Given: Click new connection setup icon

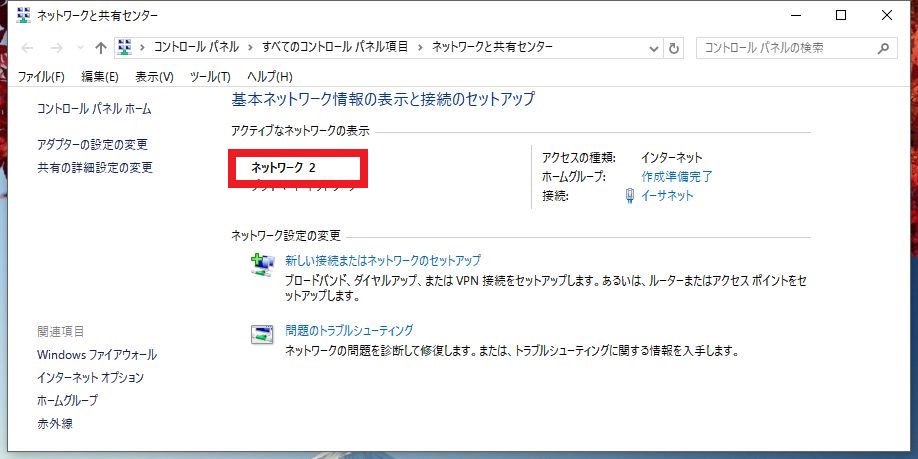Looking at the screenshot, I should [262, 265].
